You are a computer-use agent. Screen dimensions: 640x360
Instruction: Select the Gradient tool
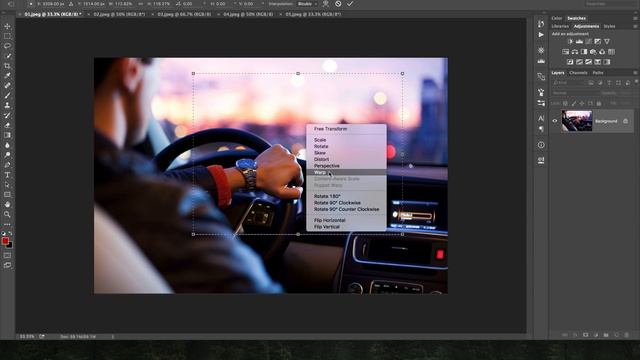(x=7, y=135)
